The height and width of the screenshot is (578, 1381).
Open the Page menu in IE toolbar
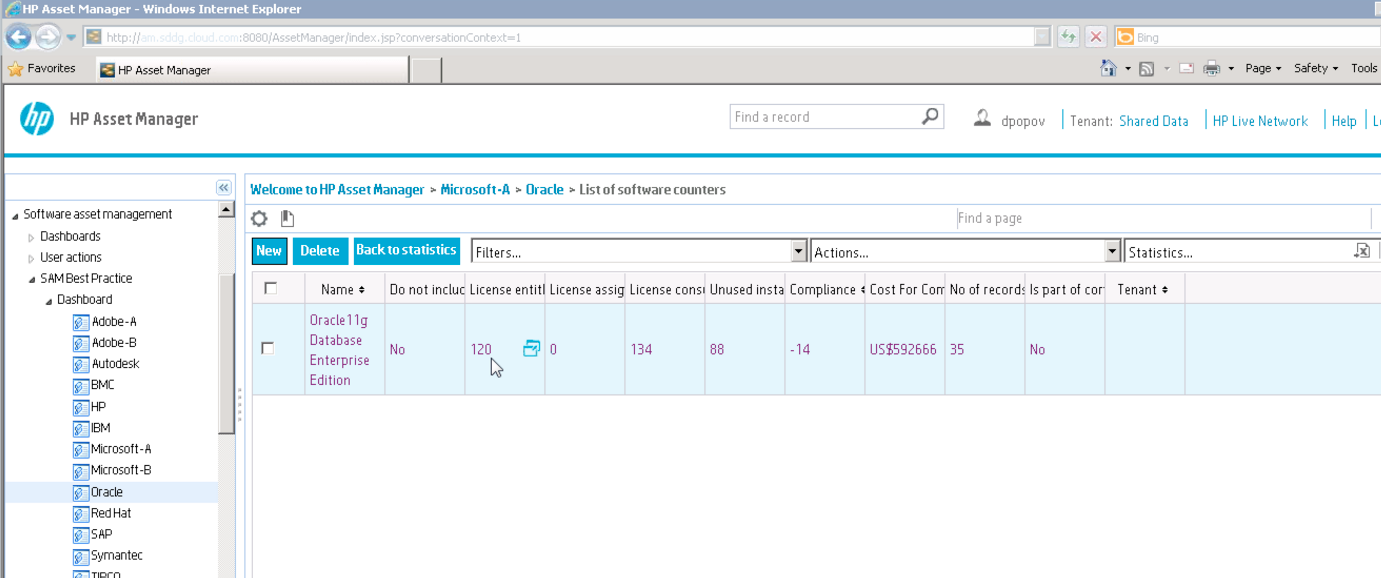click(1263, 68)
